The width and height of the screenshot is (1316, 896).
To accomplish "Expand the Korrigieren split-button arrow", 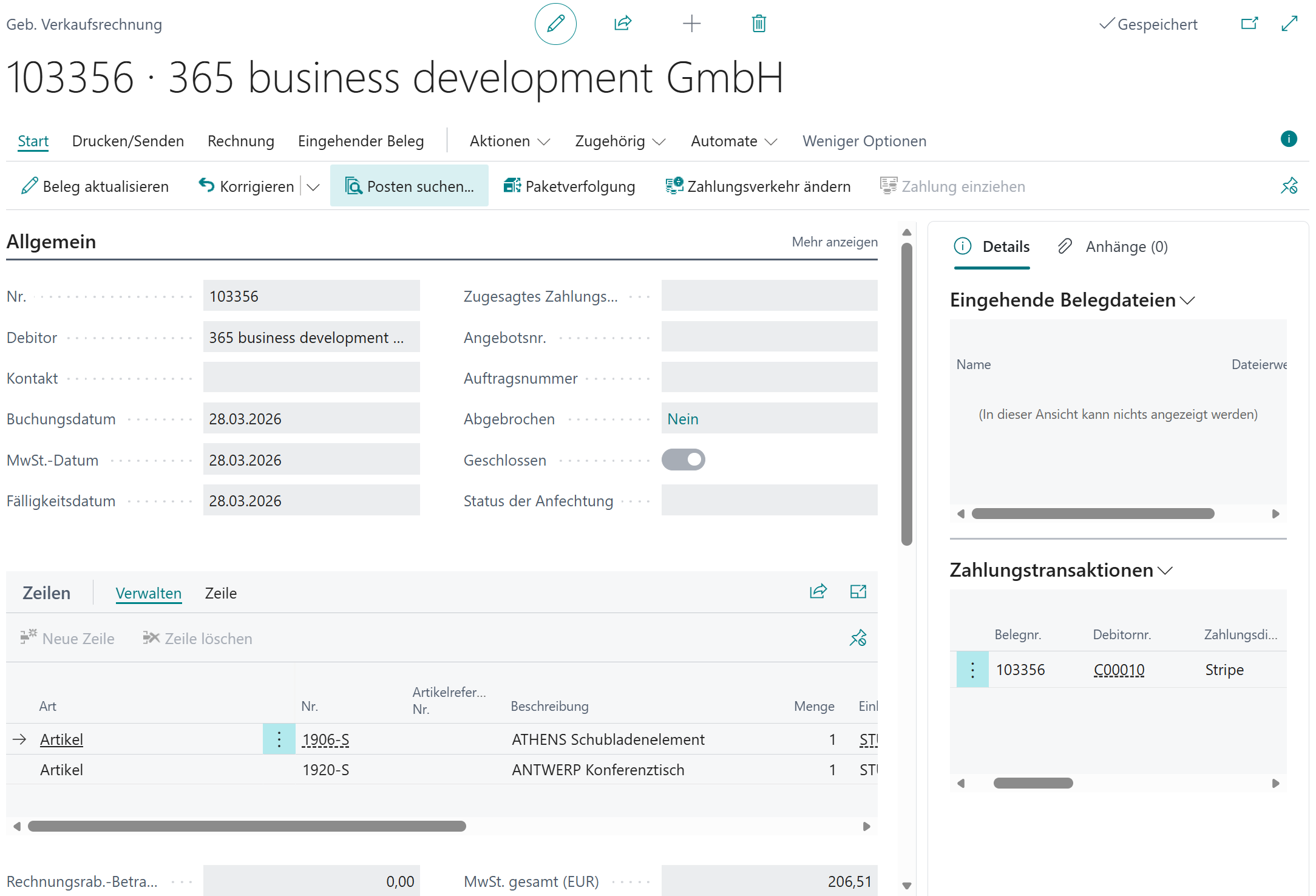I will pyautogui.click(x=313, y=187).
